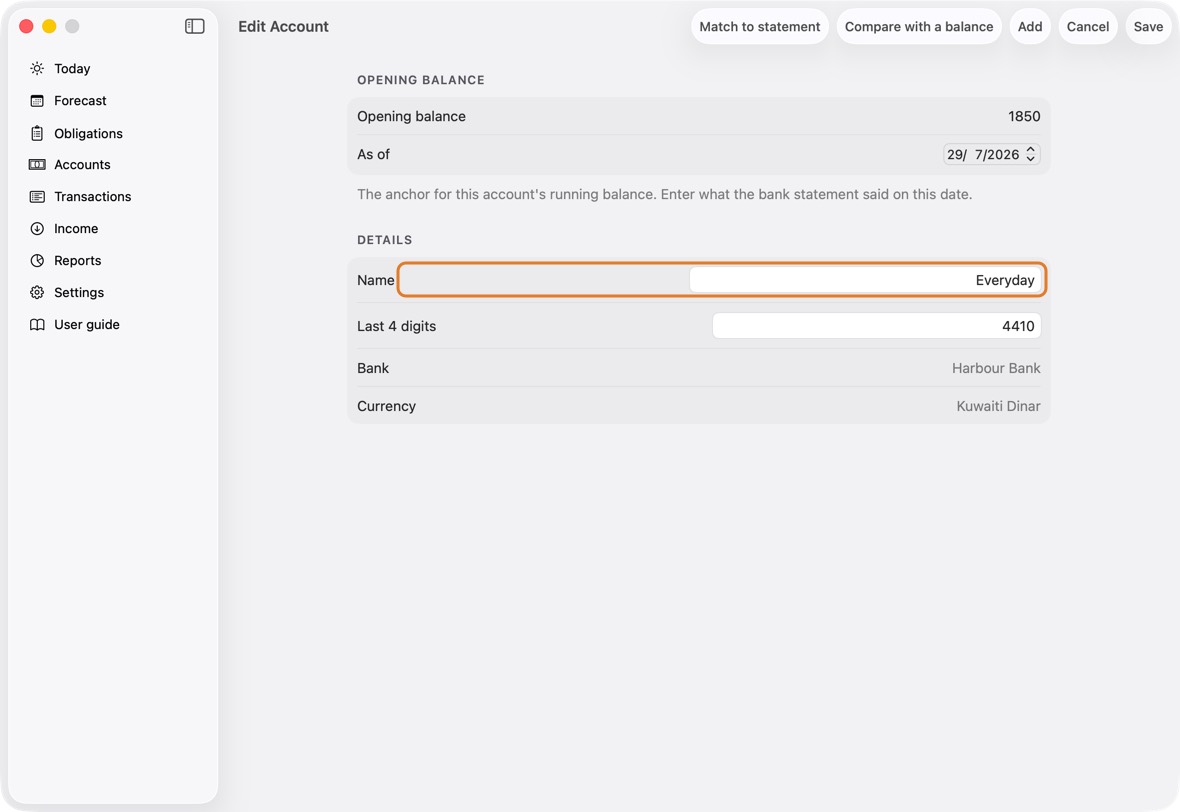1180x812 pixels.
Task: Toggle the sidebar visibility button
Action: (x=194, y=26)
